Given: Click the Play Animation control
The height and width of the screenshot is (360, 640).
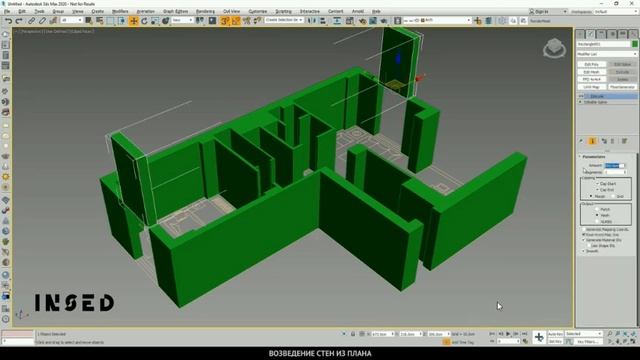Looking at the screenshot, I should point(508,334).
